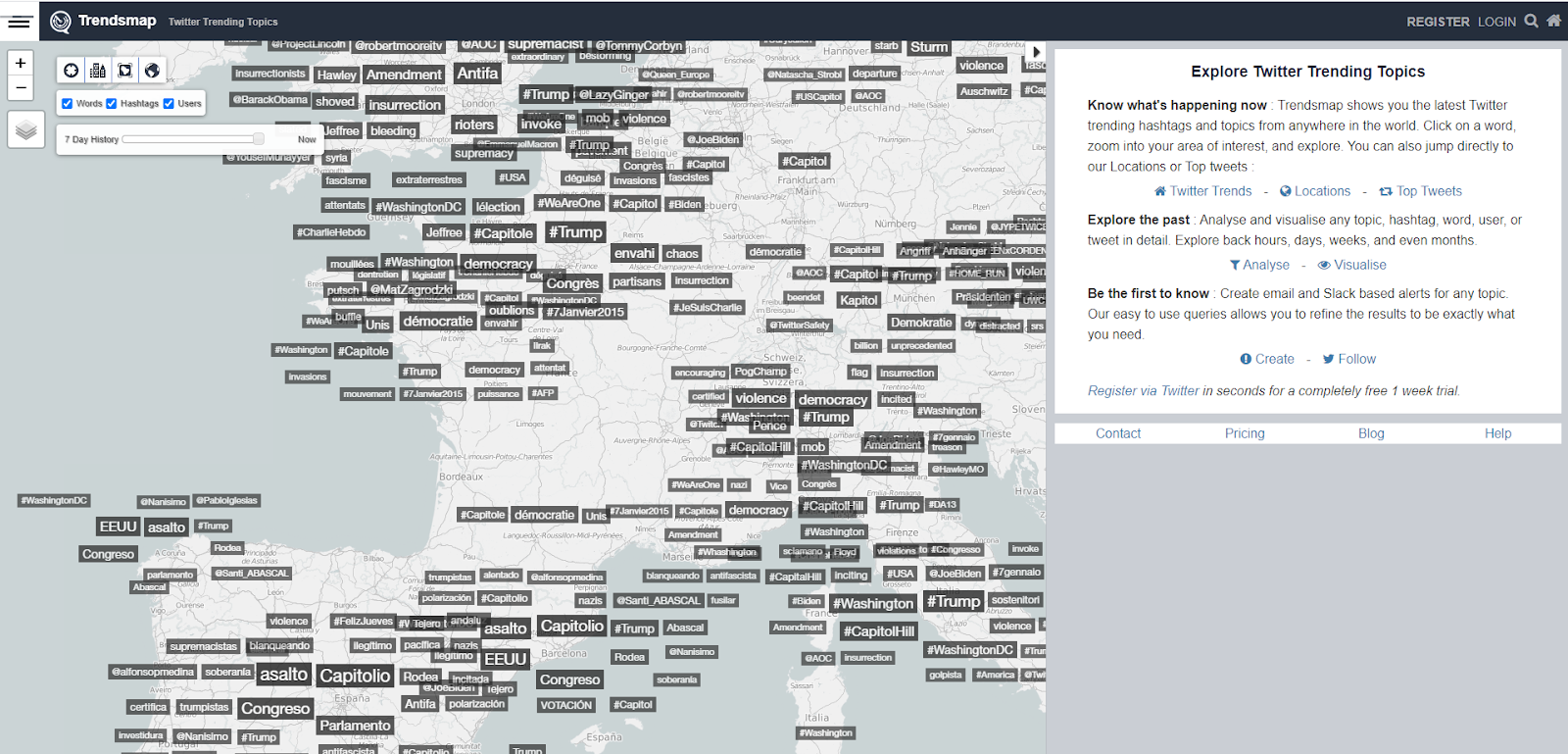1568x754 pixels.
Task: Uncheck the Words checkbox
Action: click(68, 103)
